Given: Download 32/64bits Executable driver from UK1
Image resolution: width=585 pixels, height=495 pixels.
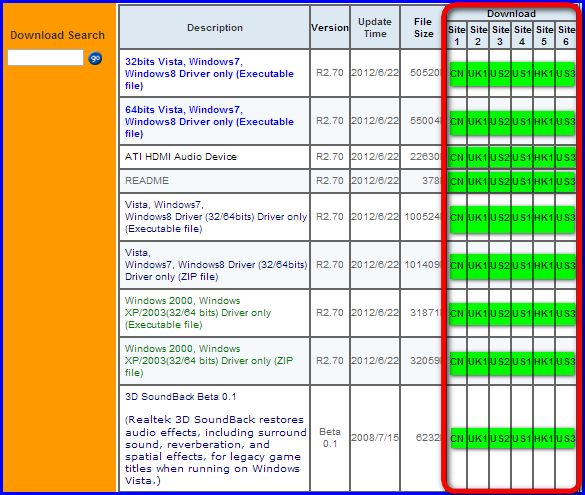Looking at the screenshot, I should (478, 217).
